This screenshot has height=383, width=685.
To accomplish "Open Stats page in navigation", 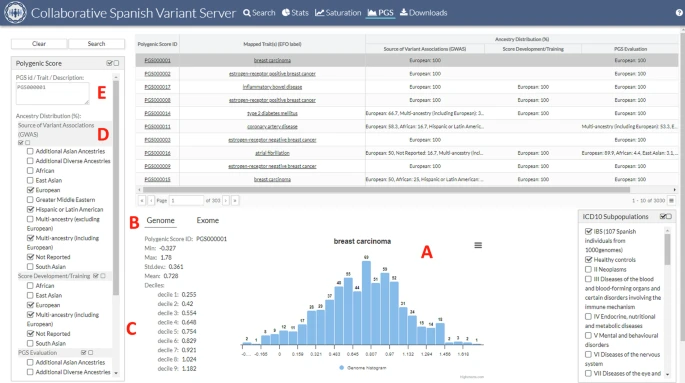I will click(295, 13).
